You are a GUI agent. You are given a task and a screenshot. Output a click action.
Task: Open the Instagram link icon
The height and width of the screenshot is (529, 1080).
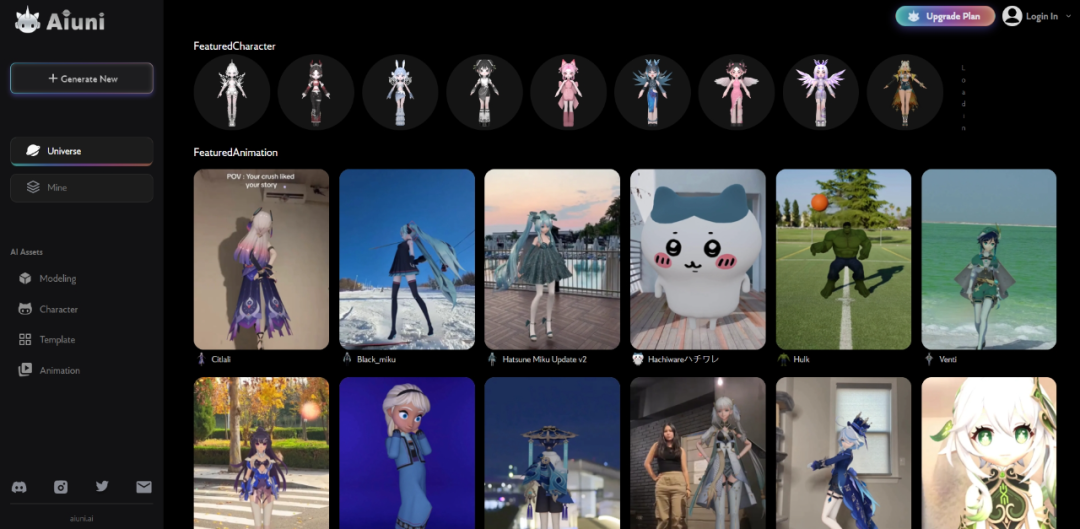point(61,487)
